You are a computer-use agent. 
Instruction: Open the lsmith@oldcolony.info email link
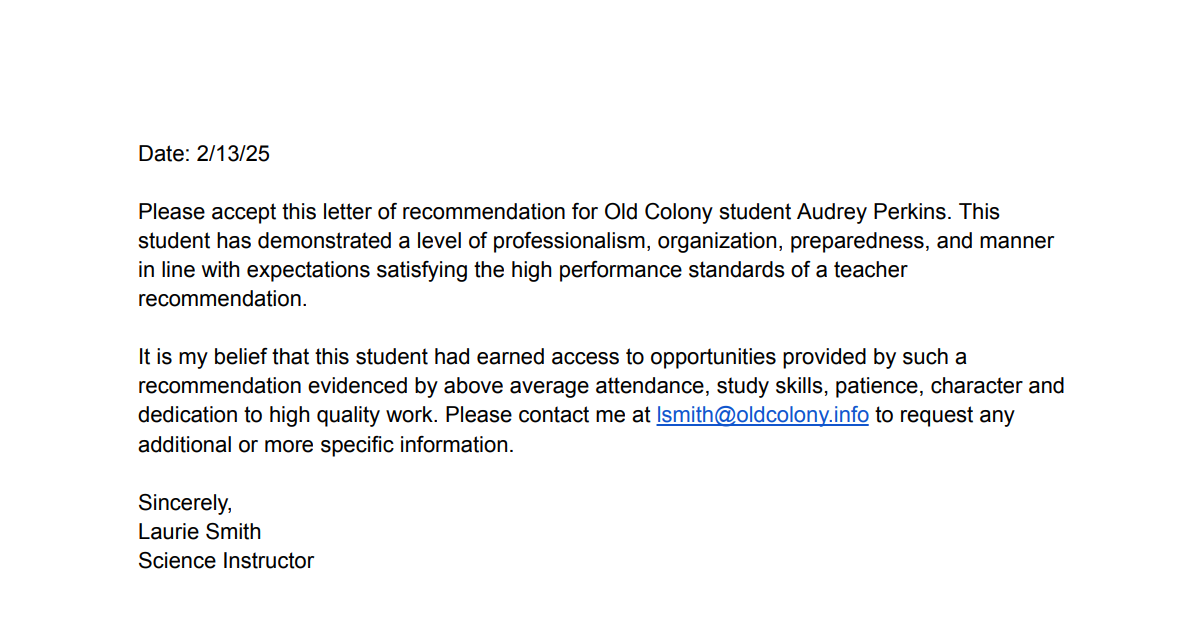click(762, 415)
